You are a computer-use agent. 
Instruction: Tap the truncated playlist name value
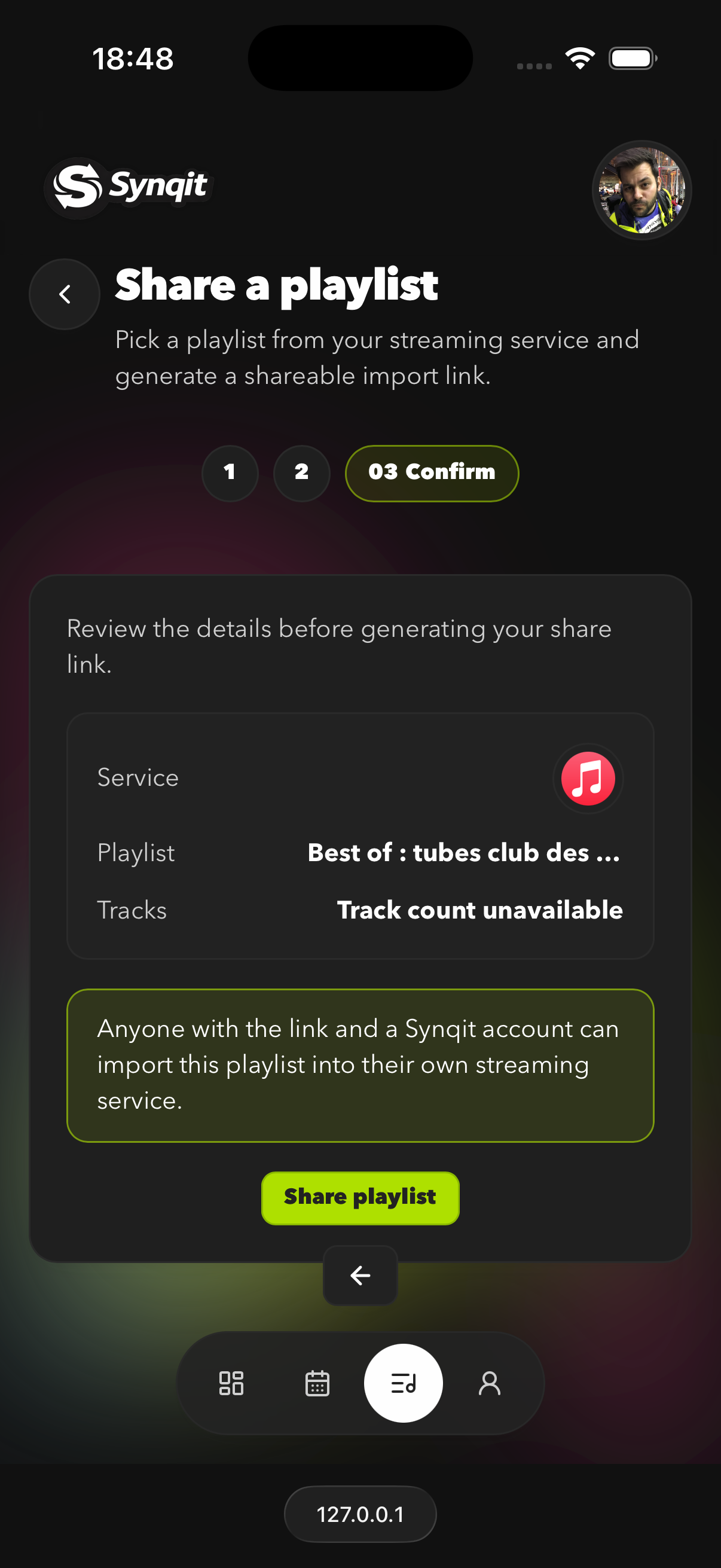464,853
